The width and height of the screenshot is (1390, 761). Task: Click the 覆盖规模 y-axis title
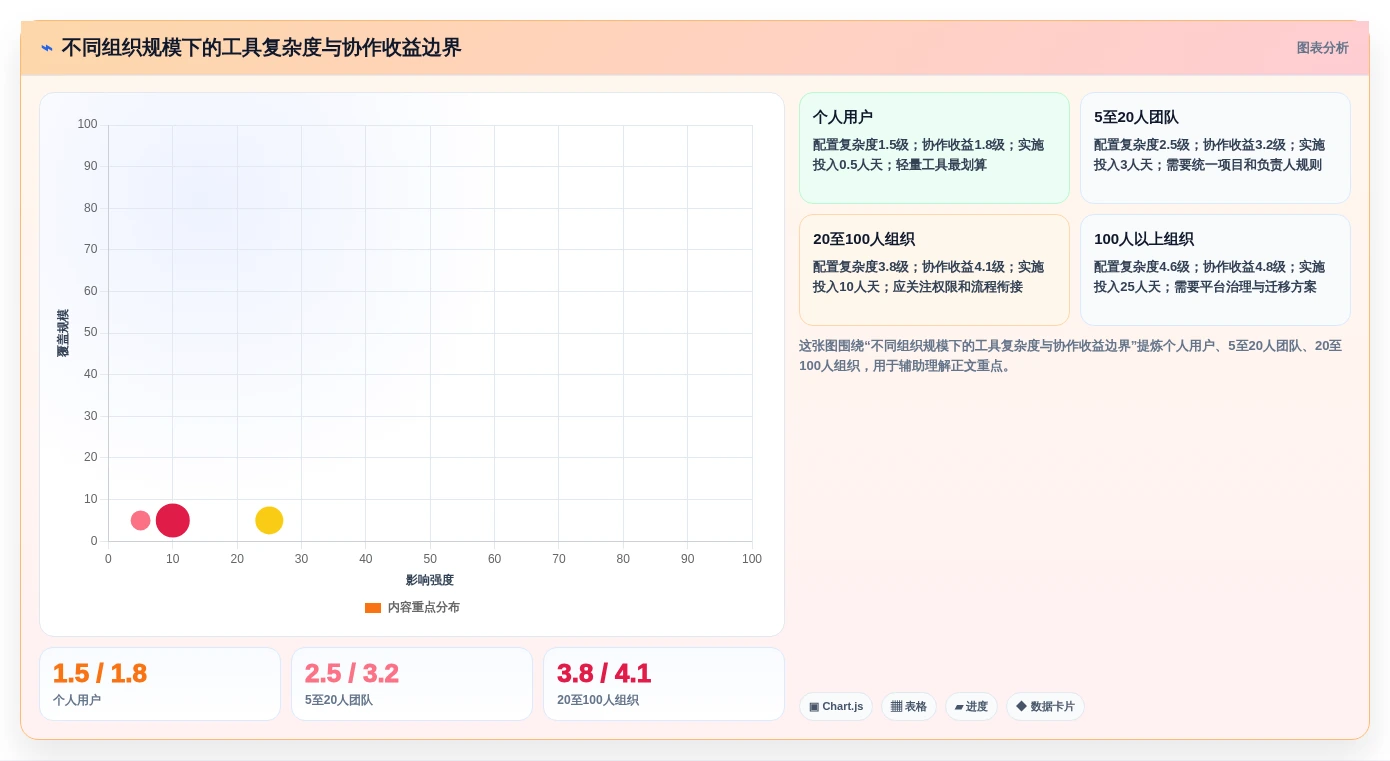pyautogui.click(x=63, y=333)
